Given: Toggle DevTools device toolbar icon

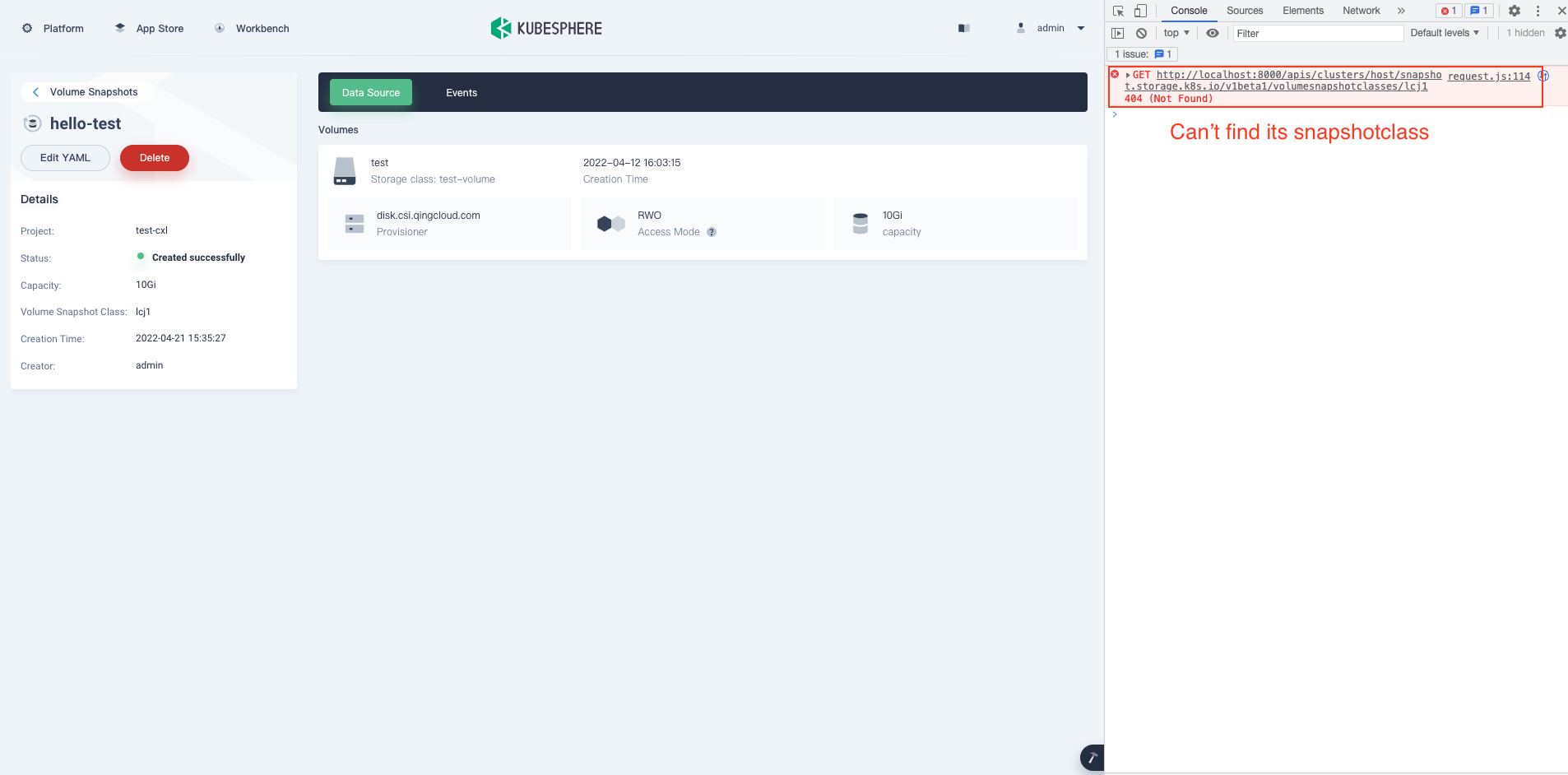Looking at the screenshot, I should (x=1140, y=11).
